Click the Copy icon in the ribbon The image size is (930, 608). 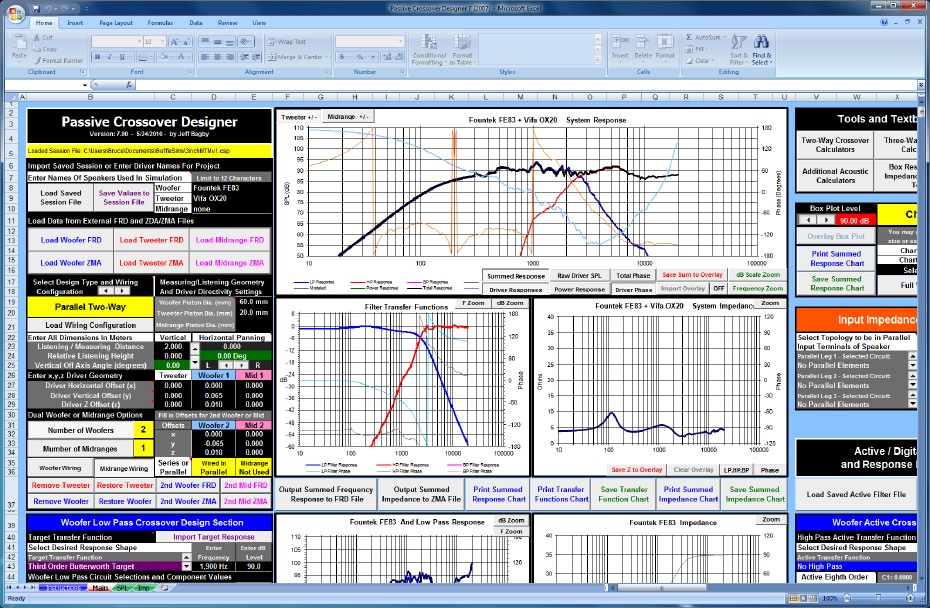[37, 49]
